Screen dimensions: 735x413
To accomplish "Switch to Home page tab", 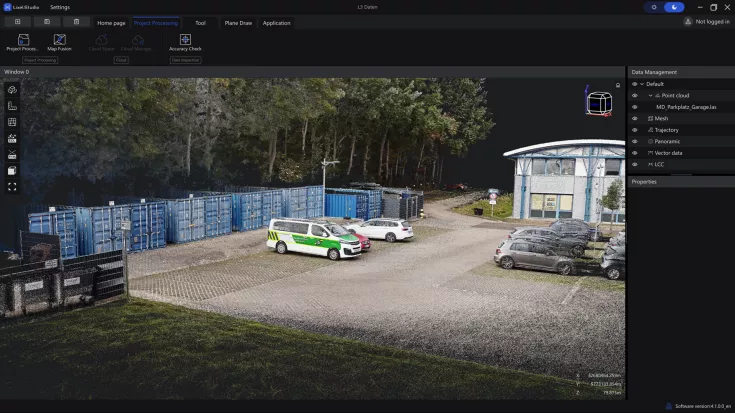I will tap(111, 23).
